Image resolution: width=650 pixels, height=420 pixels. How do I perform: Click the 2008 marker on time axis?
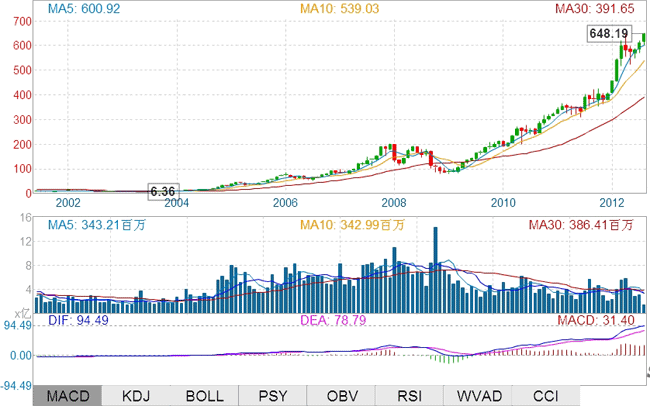394,201
